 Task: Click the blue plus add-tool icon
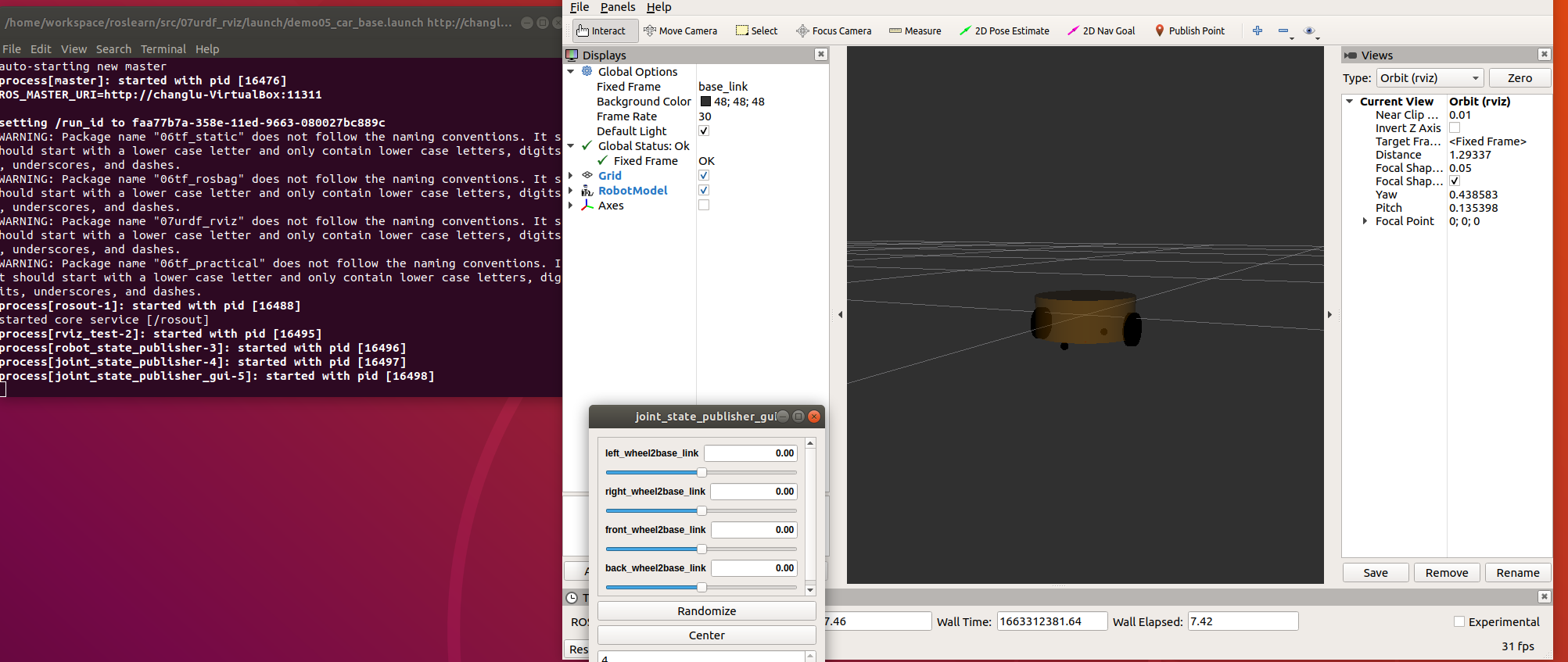pos(1258,30)
